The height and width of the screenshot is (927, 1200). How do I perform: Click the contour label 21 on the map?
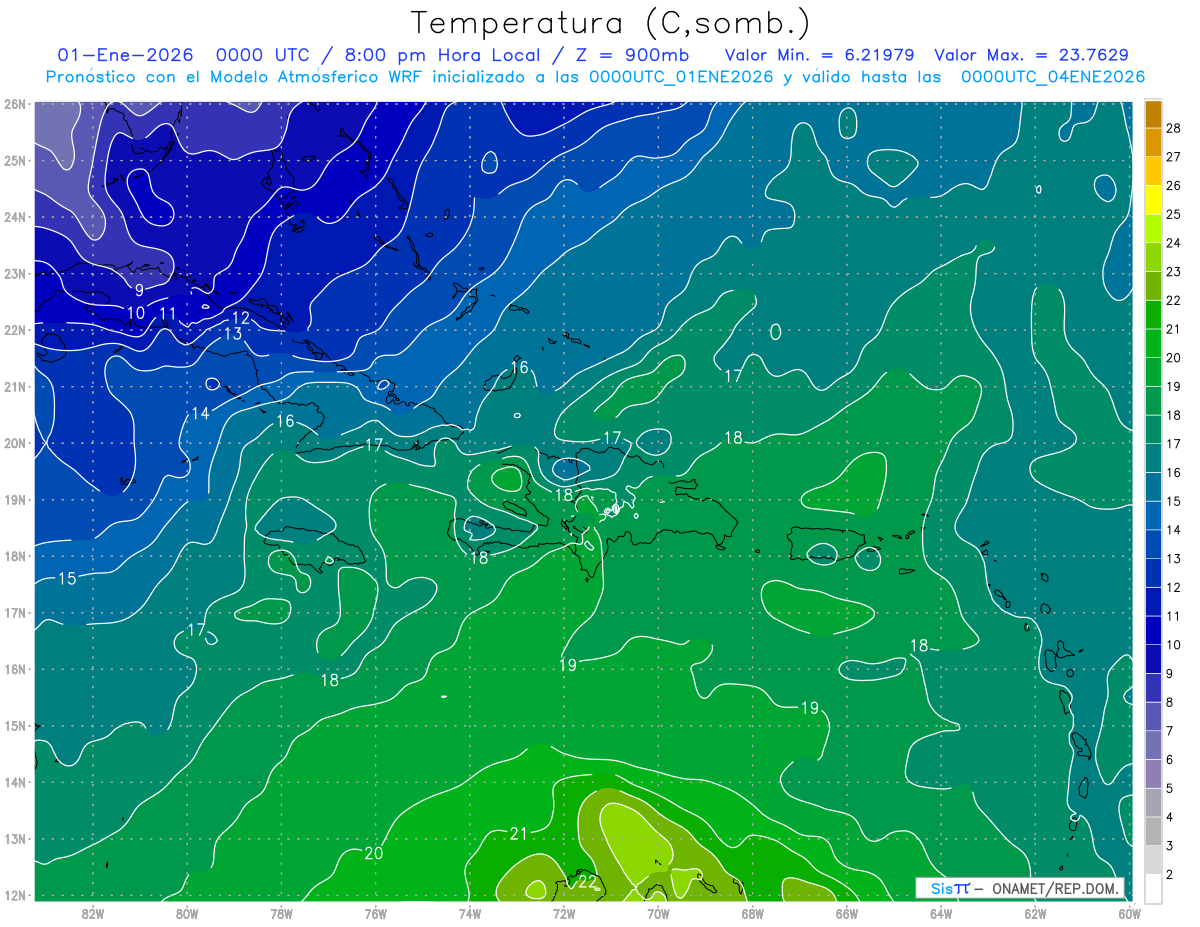518,834
